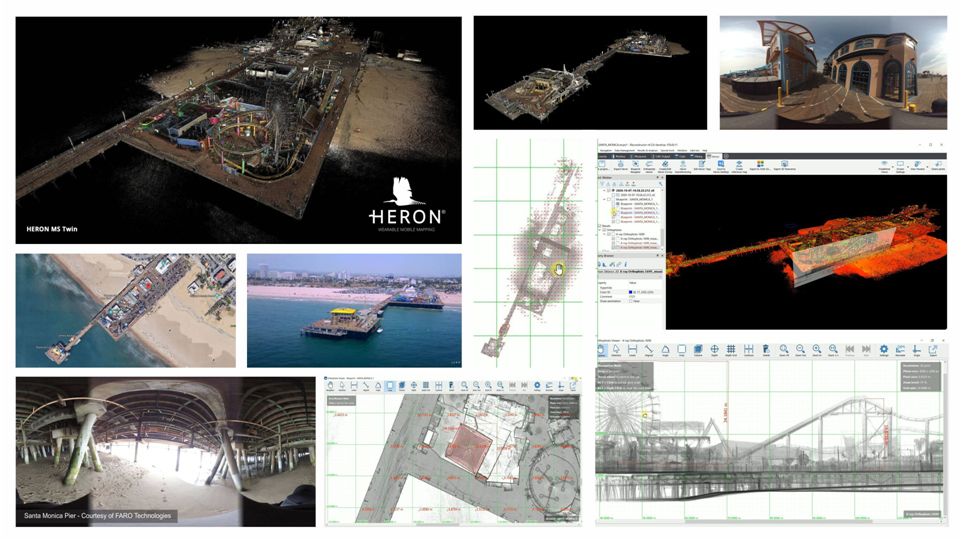Click Zoom Out in Orthophoto Viewer
Image resolution: width=962 pixels, height=542 pixels.
[x=800, y=350]
